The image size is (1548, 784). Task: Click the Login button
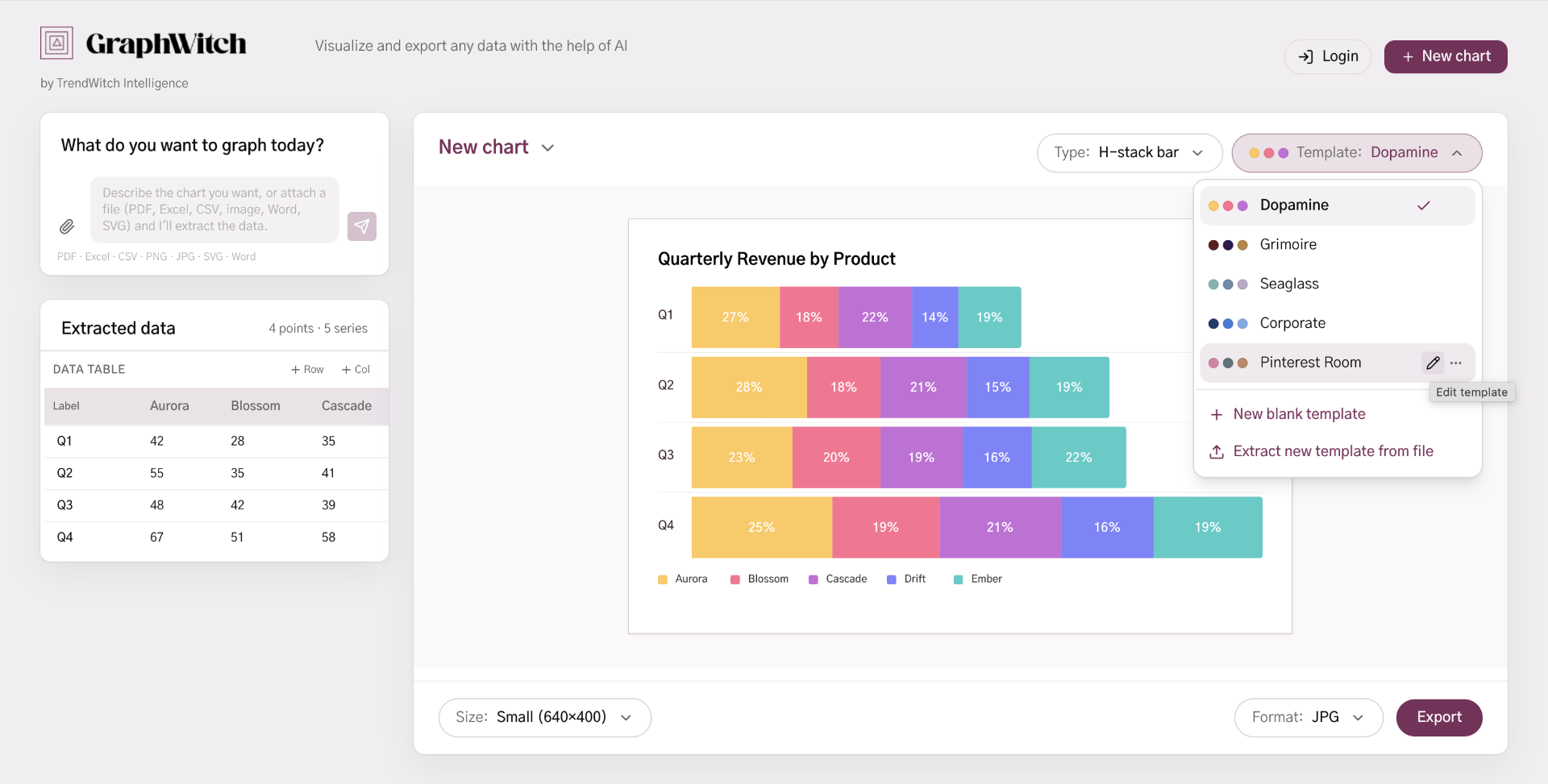coord(1328,56)
